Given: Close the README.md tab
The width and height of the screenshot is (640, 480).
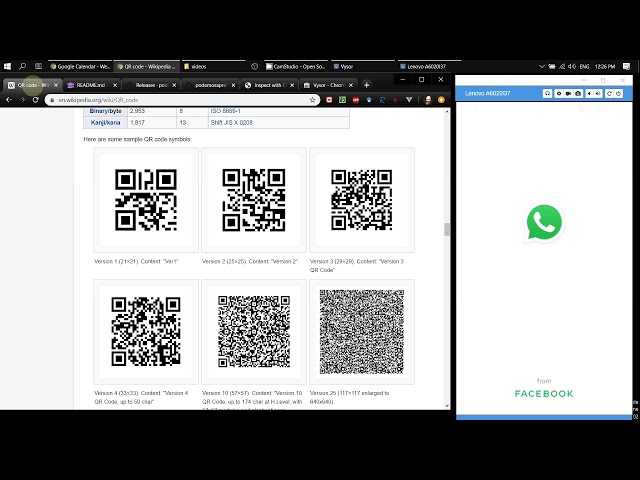Looking at the screenshot, I should pyautogui.click(x=115, y=85).
